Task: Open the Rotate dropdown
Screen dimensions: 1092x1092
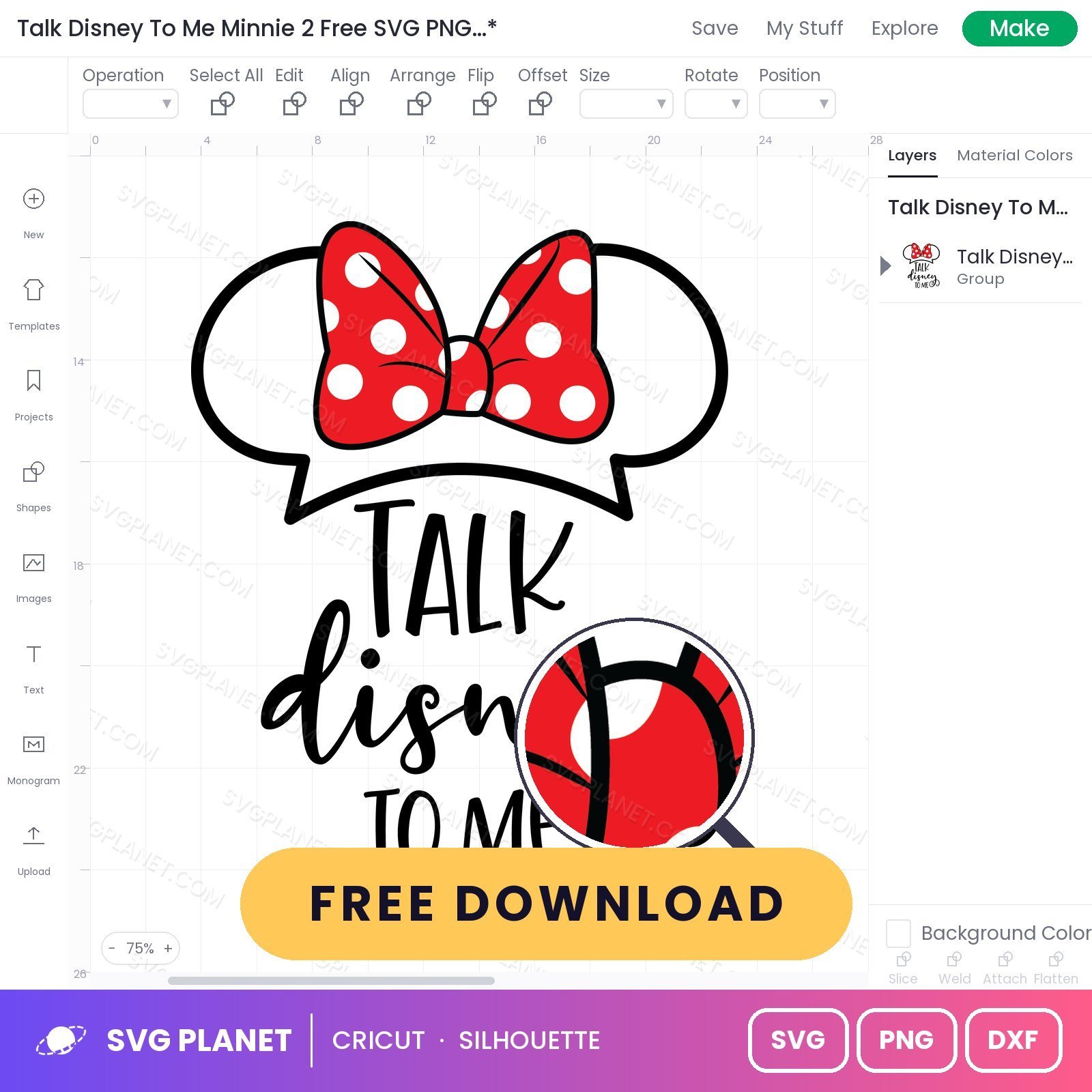Action: tap(716, 104)
